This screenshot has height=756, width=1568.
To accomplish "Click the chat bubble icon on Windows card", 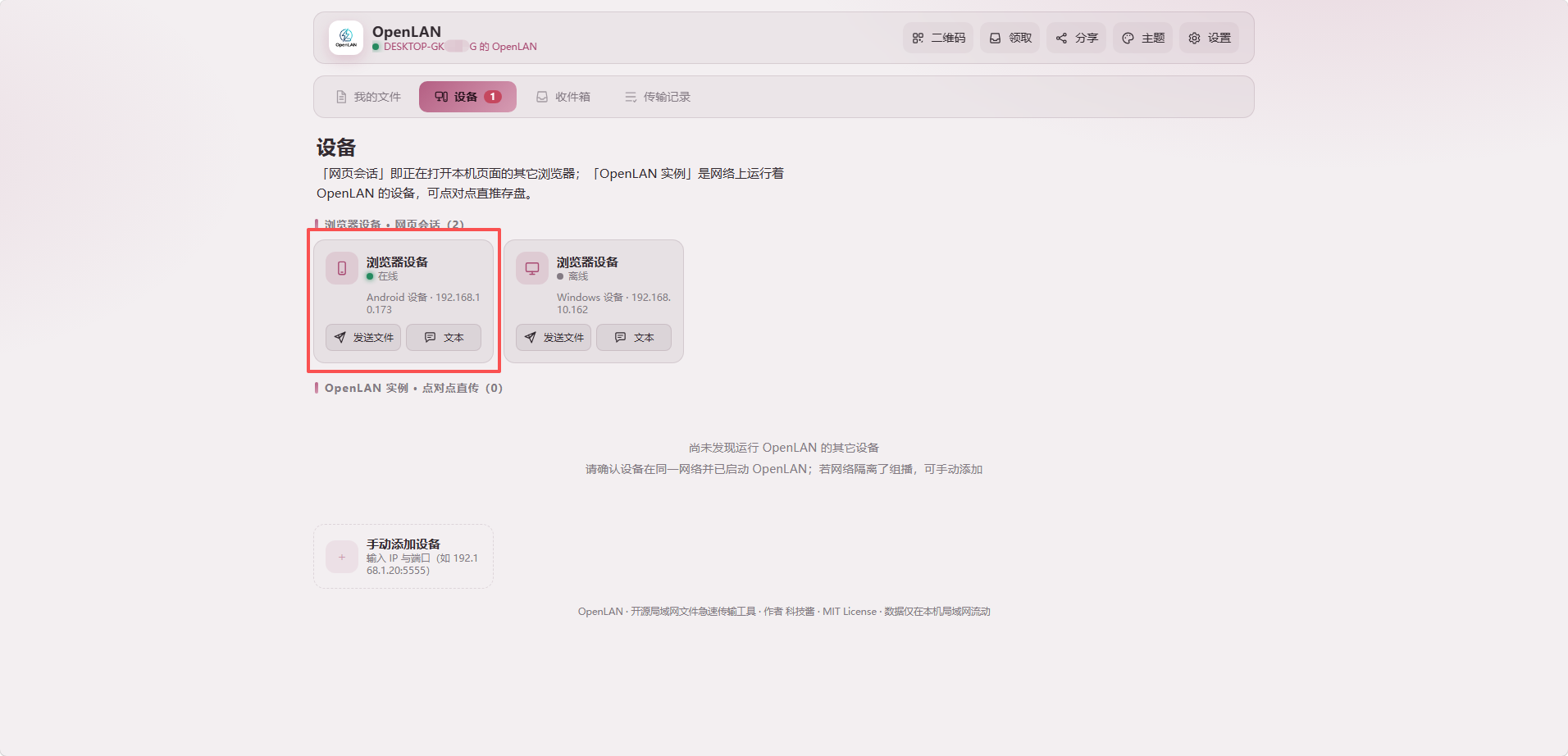I will [620, 337].
